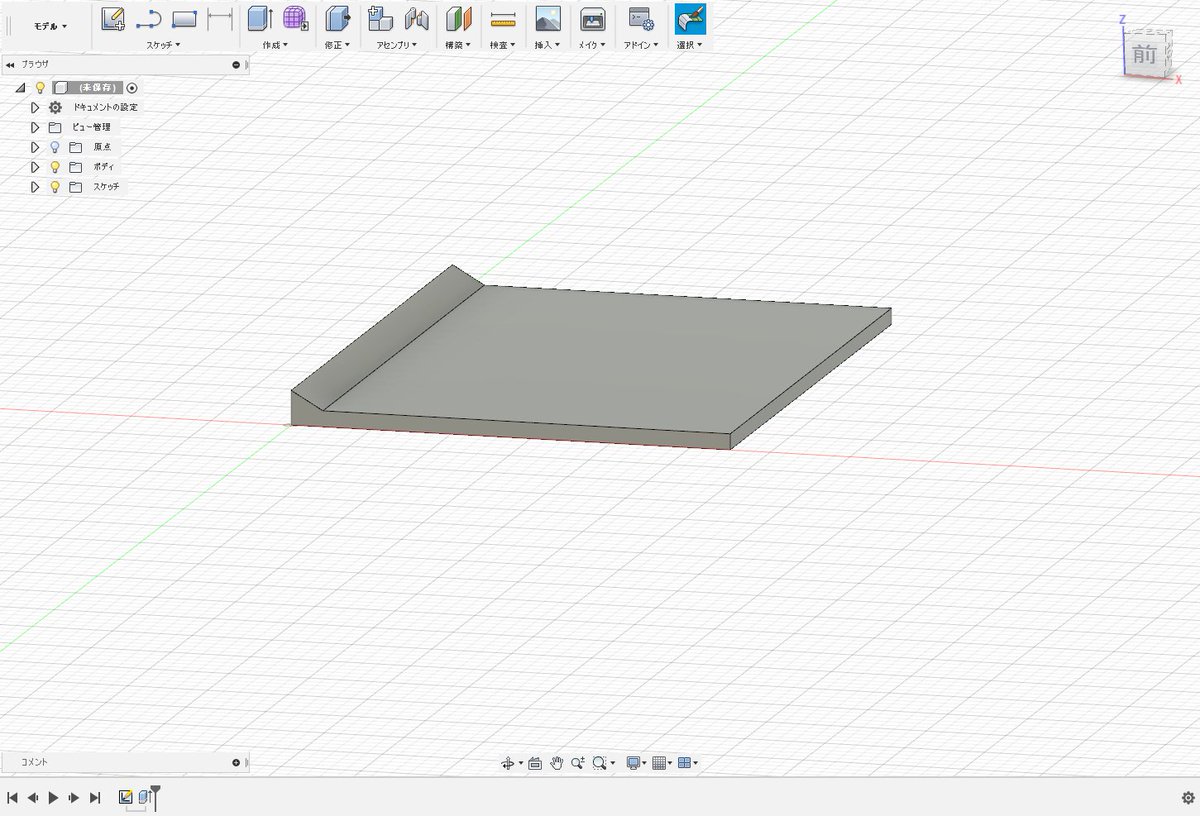Screen dimensions: 1200x816
Task: Toggle visibility bulb of スケッチ folder
Action: pos(55,187)
